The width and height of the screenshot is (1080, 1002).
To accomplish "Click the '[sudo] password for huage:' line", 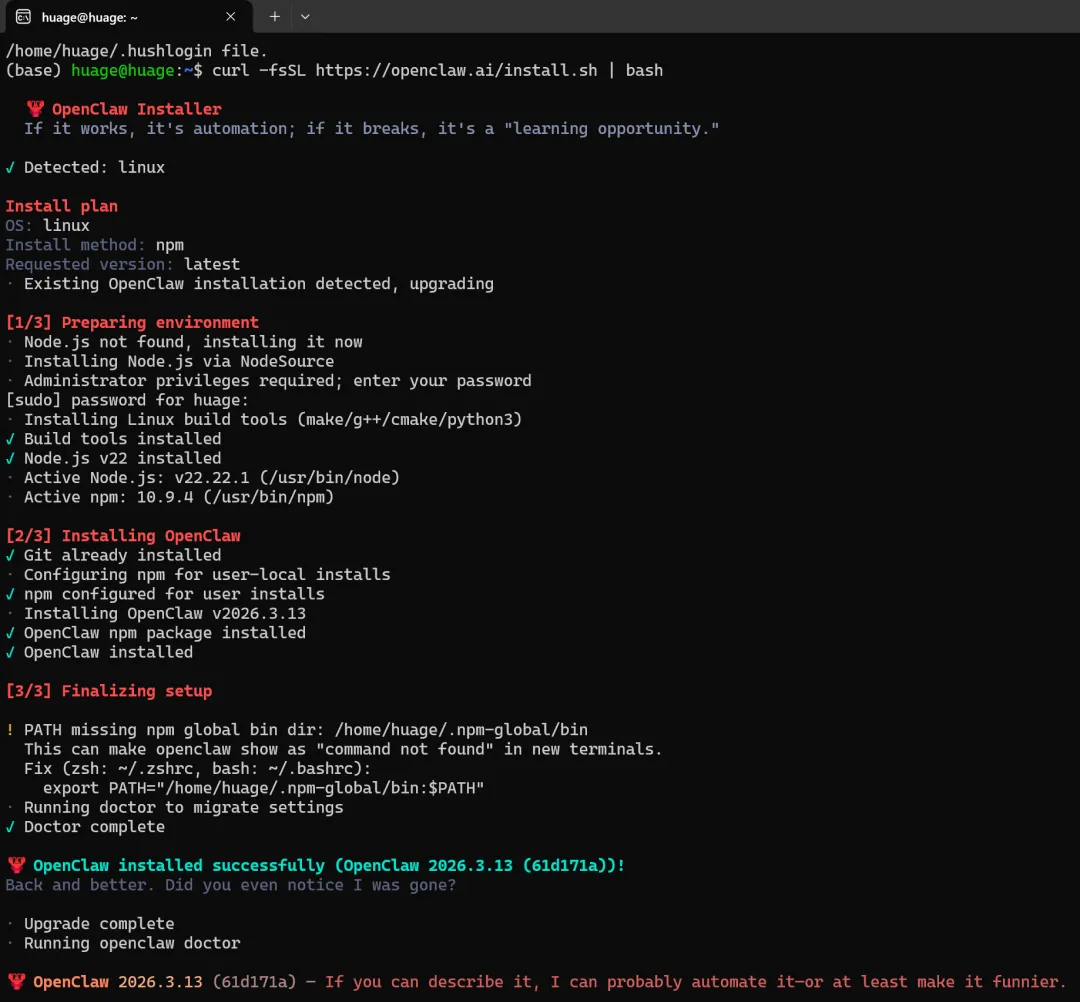I will [127, 400].
